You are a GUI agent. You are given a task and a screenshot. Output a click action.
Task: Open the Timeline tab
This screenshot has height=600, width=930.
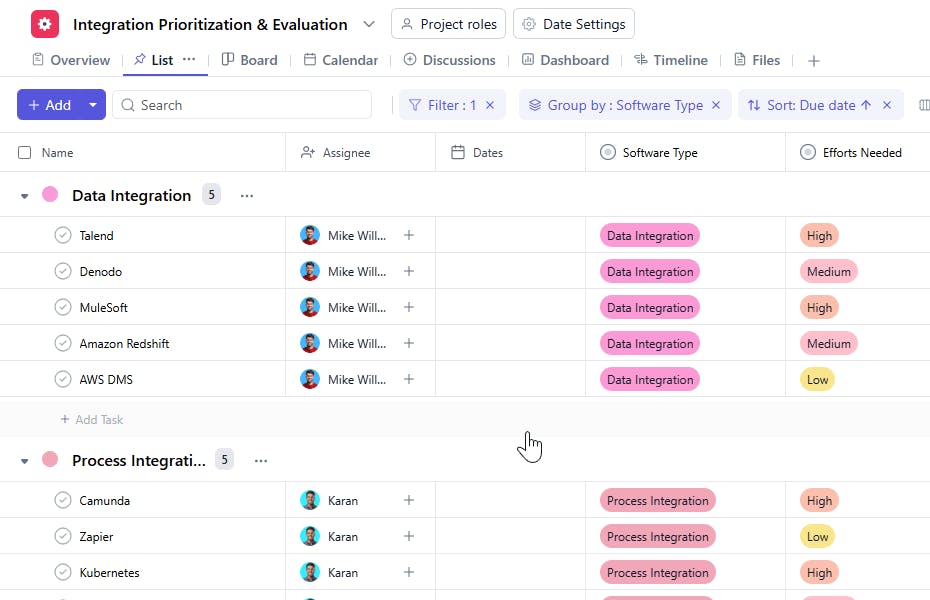[x=670, y=60]
